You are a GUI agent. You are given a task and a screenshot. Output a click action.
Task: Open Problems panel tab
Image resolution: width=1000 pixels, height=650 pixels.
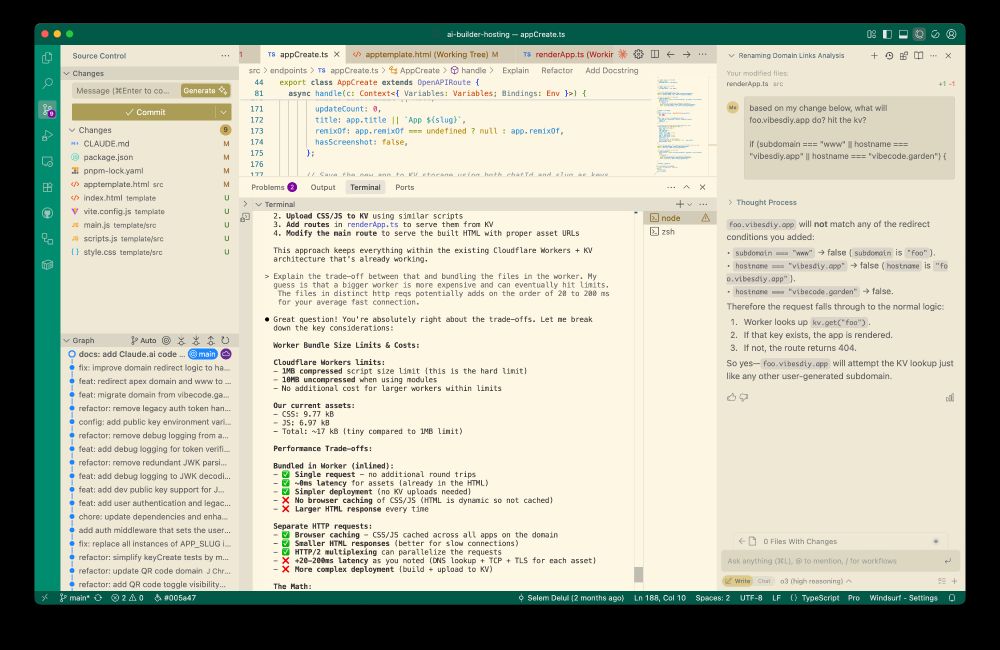(x=274, y=188)
